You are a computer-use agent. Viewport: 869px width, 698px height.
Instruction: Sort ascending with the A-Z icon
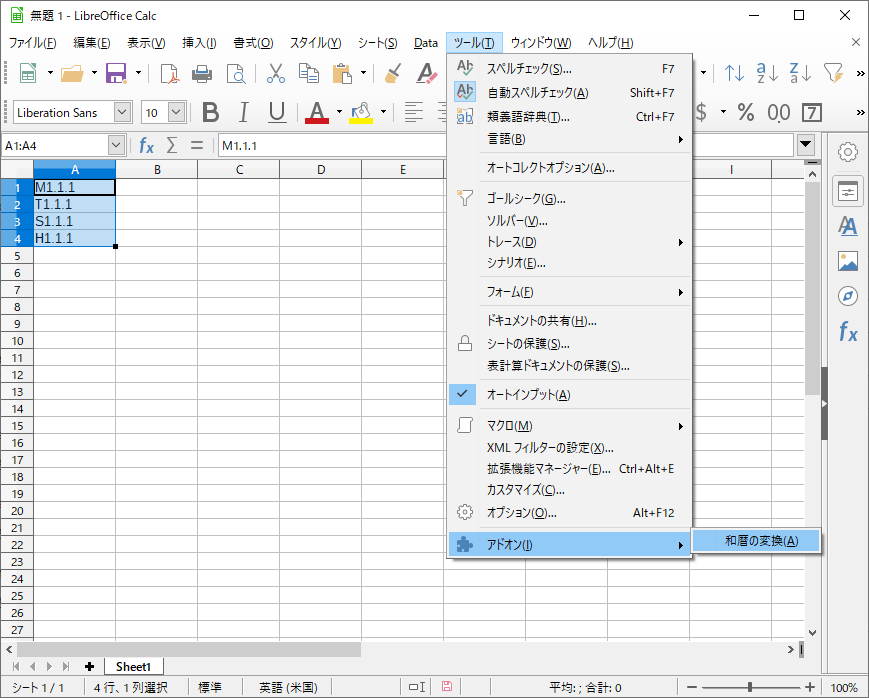point(768,73)
